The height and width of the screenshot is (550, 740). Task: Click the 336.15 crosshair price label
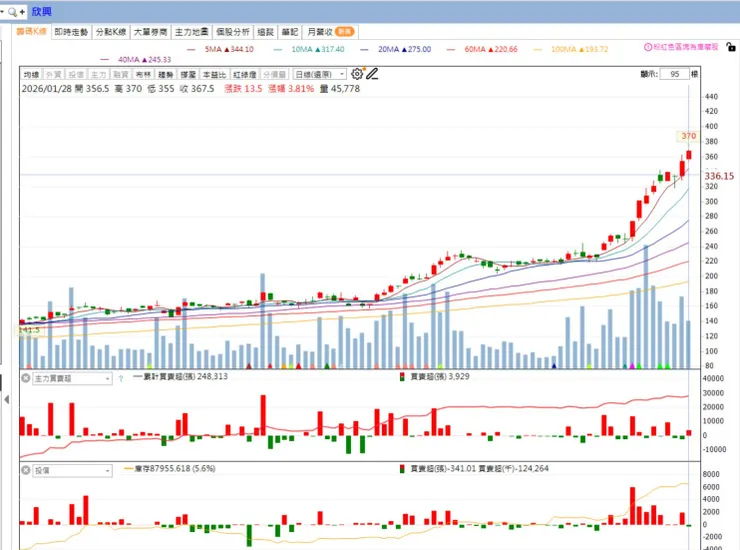pos(719,176)
